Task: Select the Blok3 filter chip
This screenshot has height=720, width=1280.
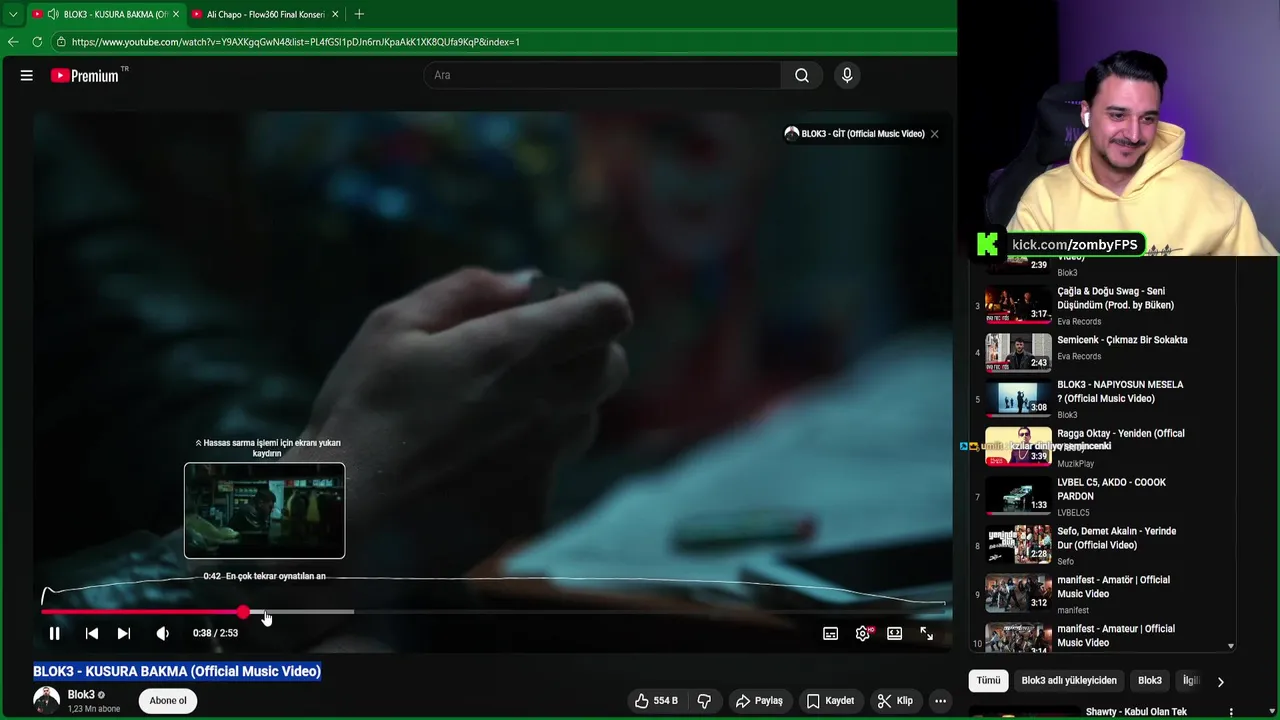Action: (1150, 681)
